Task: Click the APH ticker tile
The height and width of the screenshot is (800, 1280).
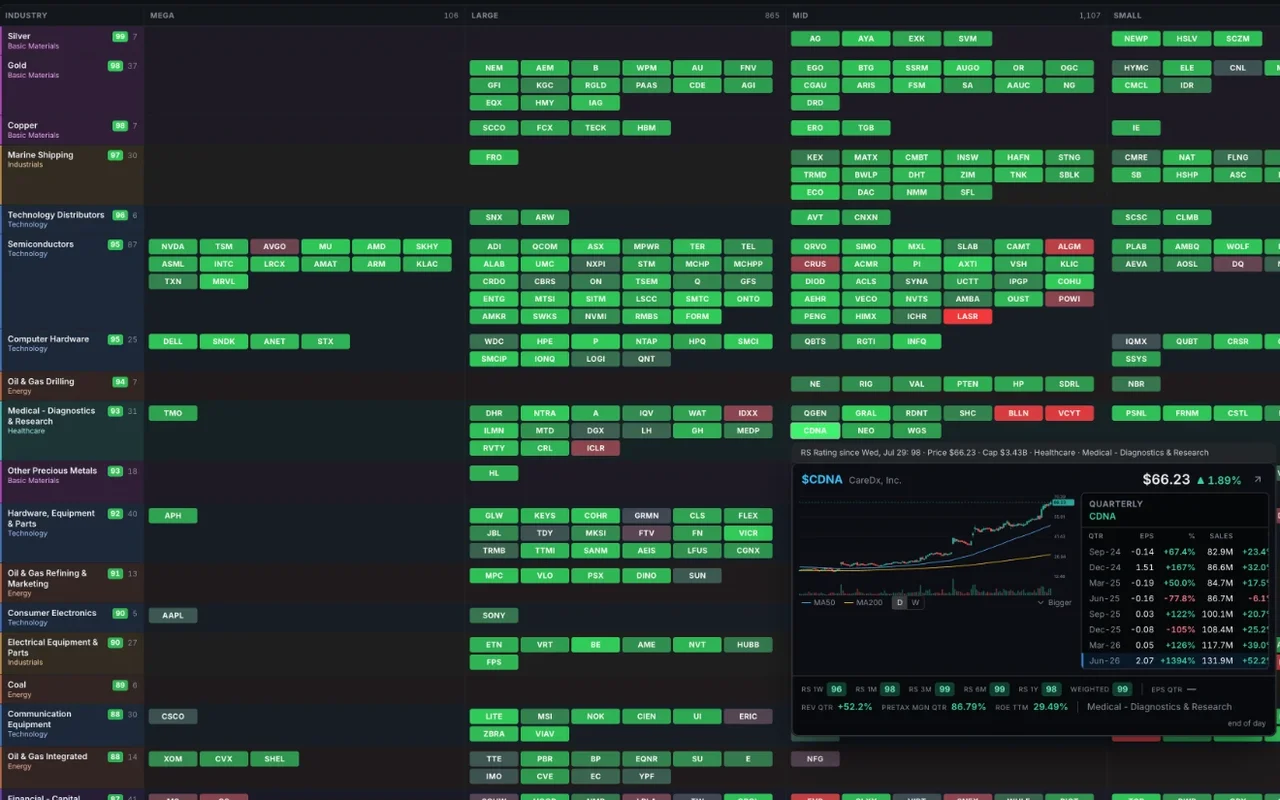Action: [x=173, y=516]
